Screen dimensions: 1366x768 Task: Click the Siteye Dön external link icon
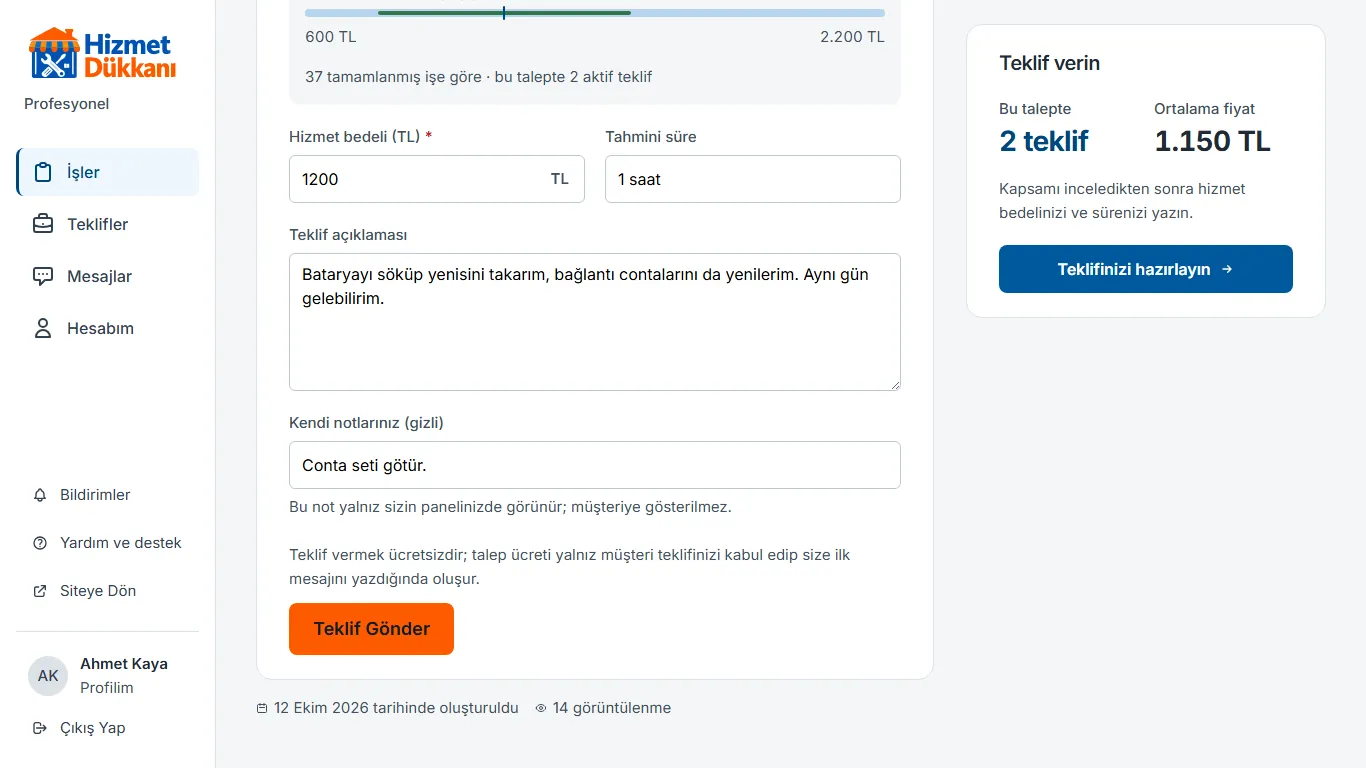[40, 591]
